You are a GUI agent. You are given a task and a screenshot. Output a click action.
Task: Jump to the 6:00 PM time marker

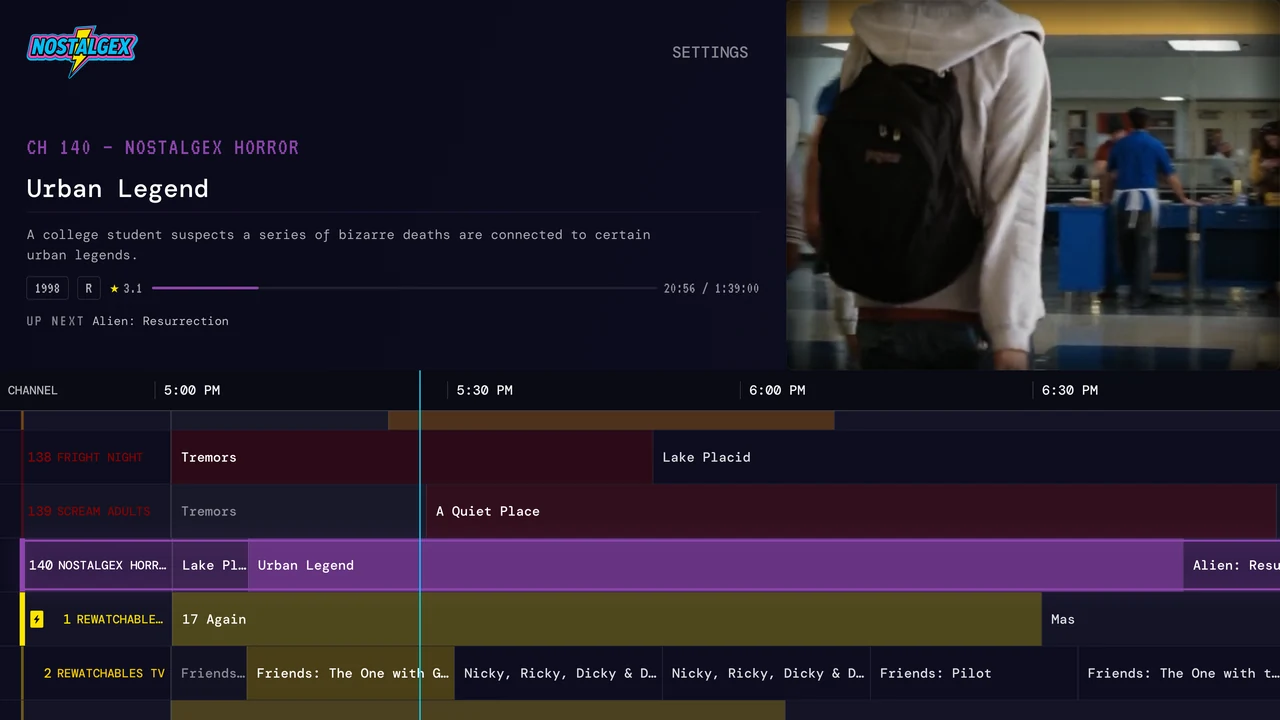click(777, 390)
